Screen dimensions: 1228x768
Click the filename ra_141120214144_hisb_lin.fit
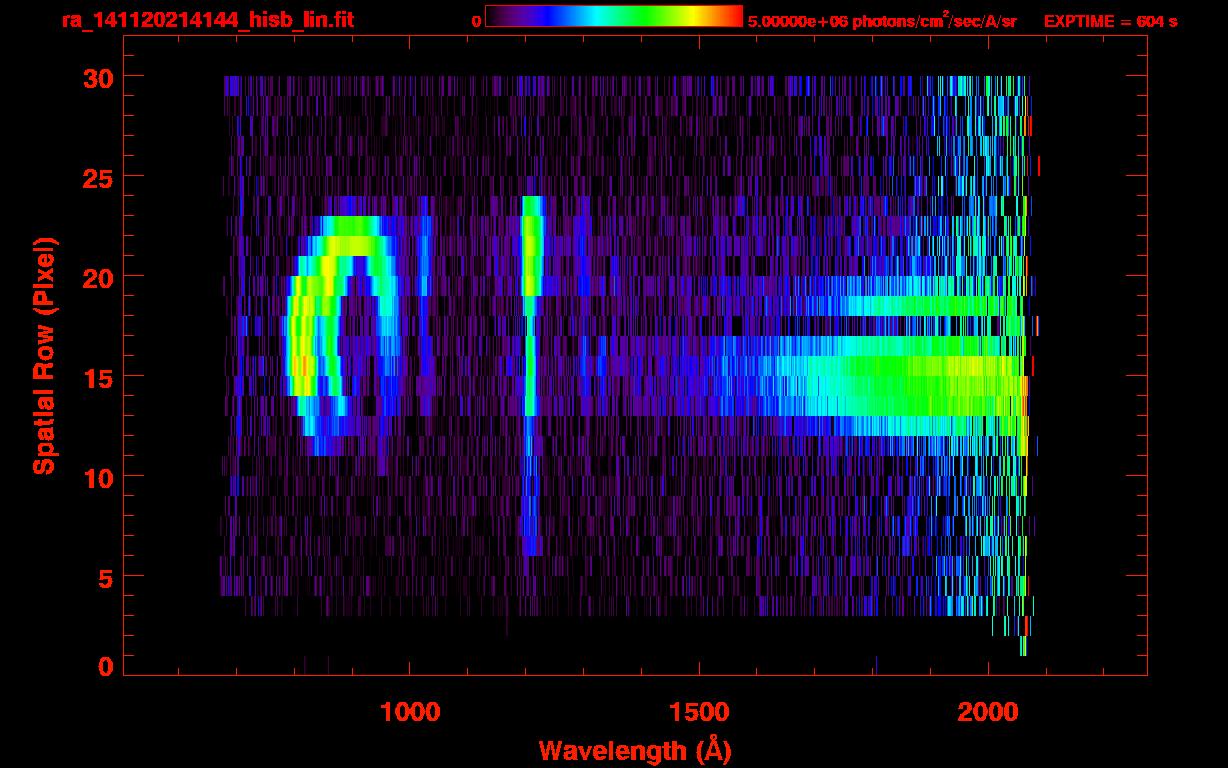(x=206, y=20)
